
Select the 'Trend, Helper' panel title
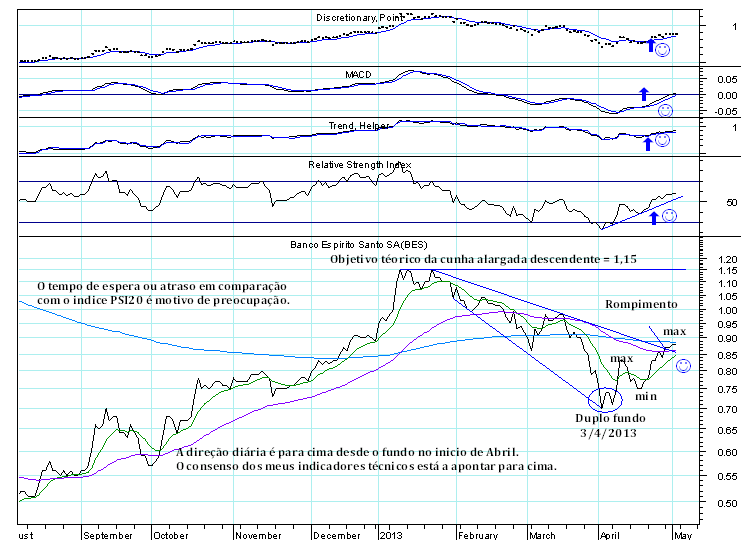(x=359, y=126)
